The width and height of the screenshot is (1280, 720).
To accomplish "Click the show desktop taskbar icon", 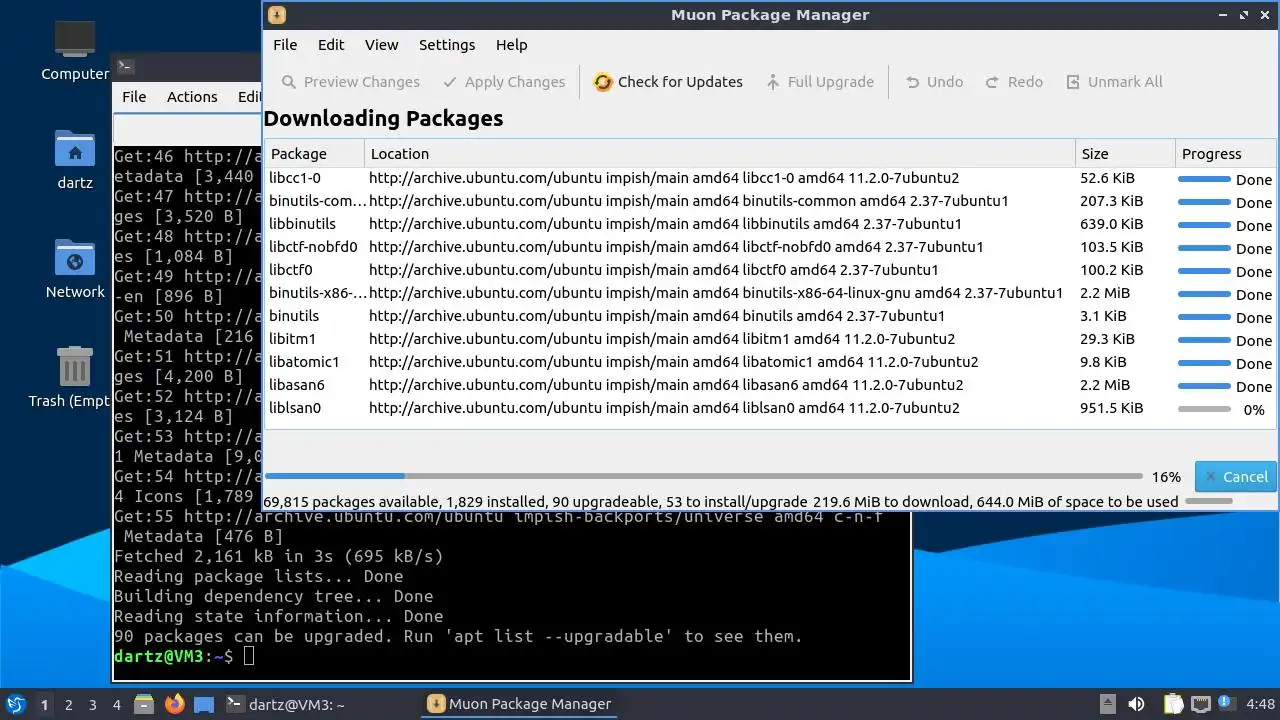I will pos(204,704).
